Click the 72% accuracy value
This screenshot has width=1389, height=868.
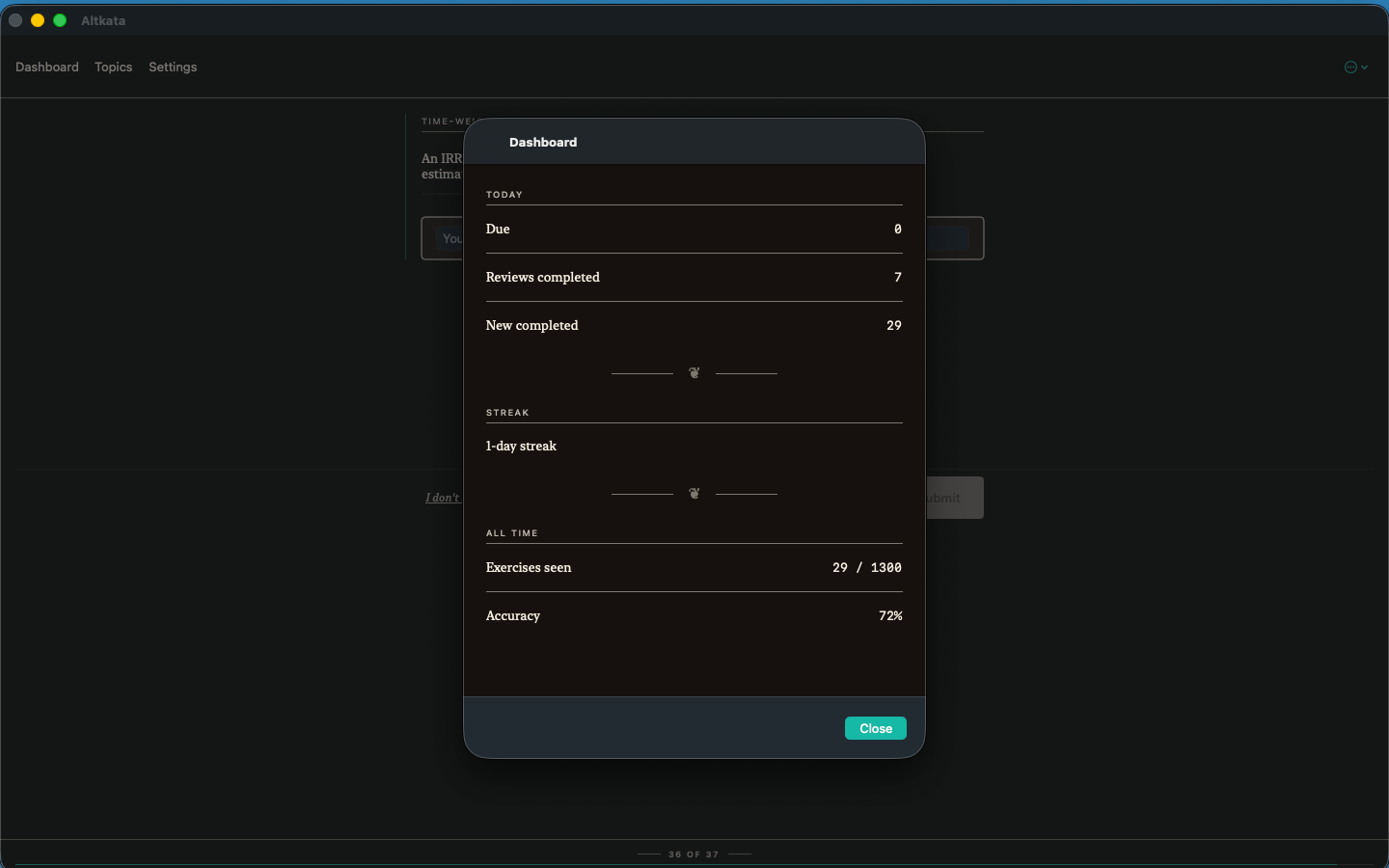(890, 615)
